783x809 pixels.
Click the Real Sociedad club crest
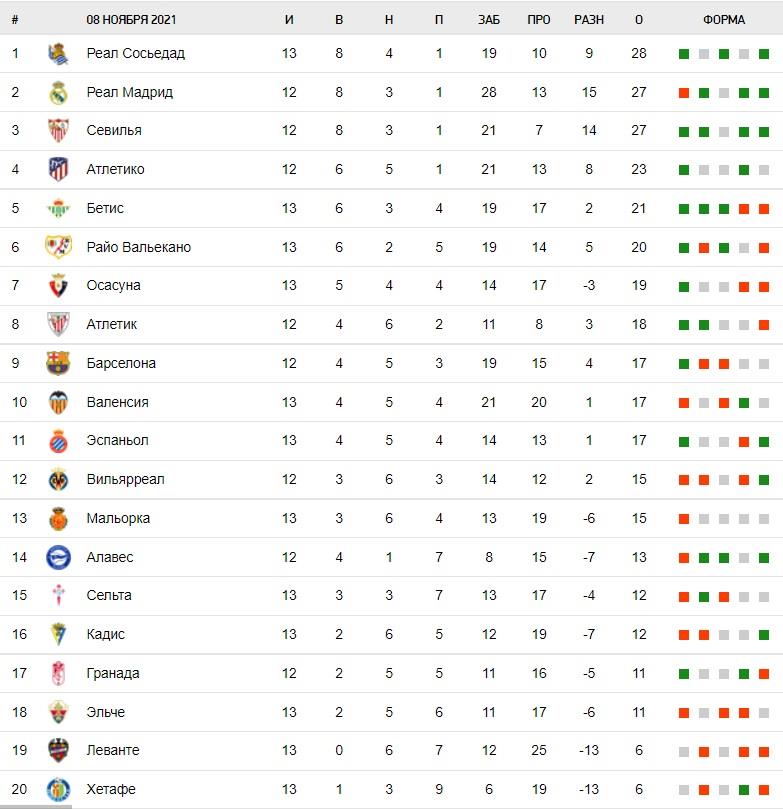coord(58,54)
